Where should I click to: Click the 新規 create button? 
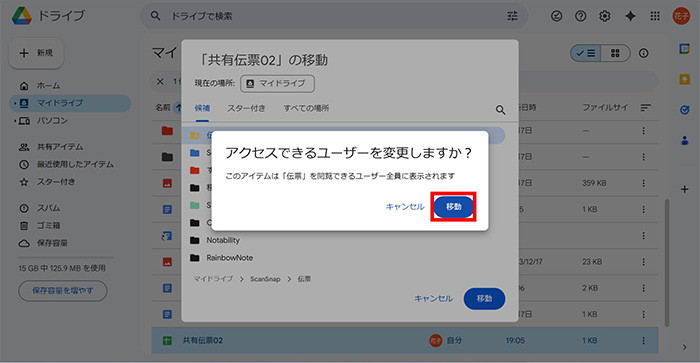point(36,53)
